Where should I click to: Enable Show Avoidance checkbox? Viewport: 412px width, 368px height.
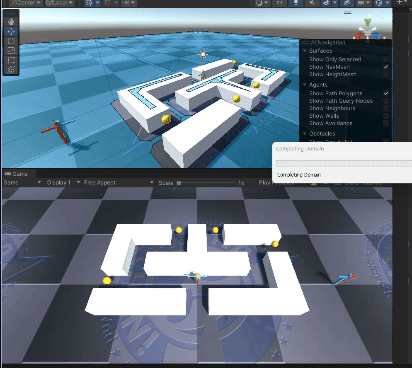pyautogui.click(x=386, y=123)
